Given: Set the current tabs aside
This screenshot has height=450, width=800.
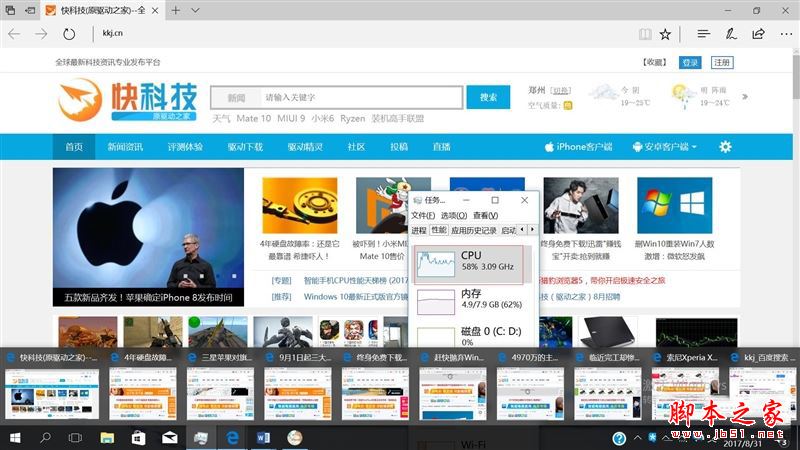Looking at the screenshot, I should tap(31, 10).
